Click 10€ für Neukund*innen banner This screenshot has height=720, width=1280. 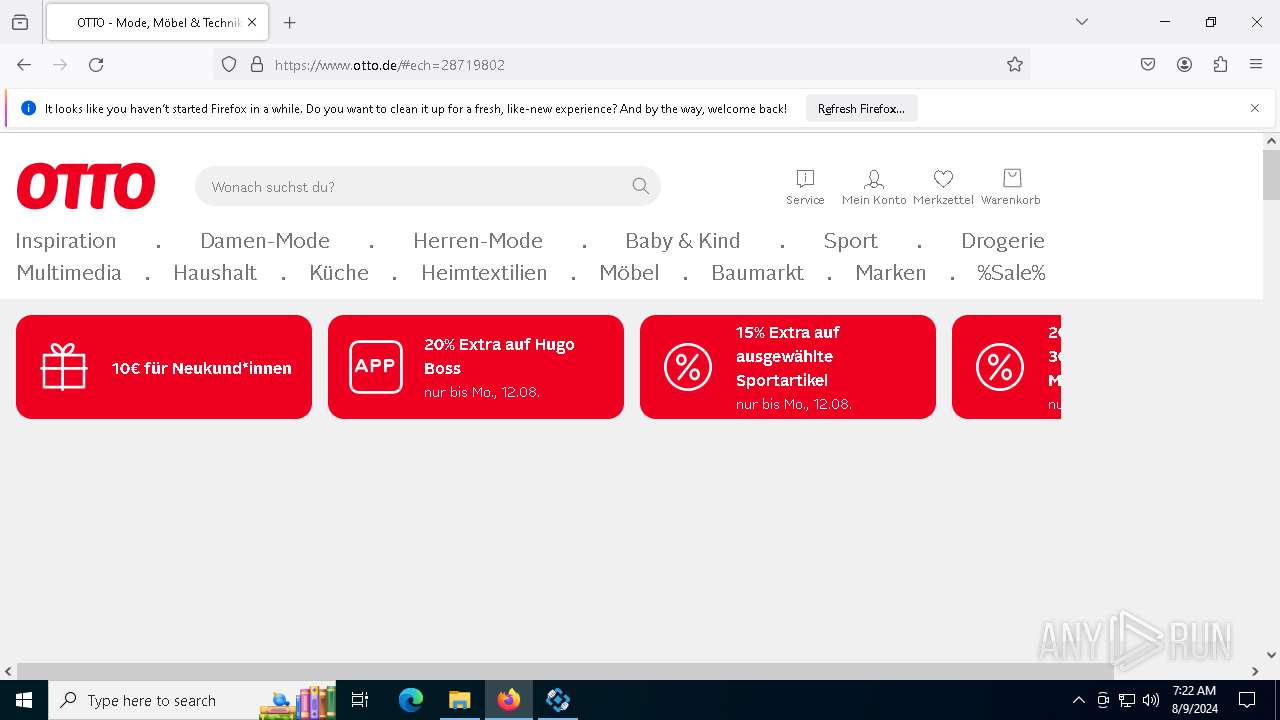tap(164, 367)
